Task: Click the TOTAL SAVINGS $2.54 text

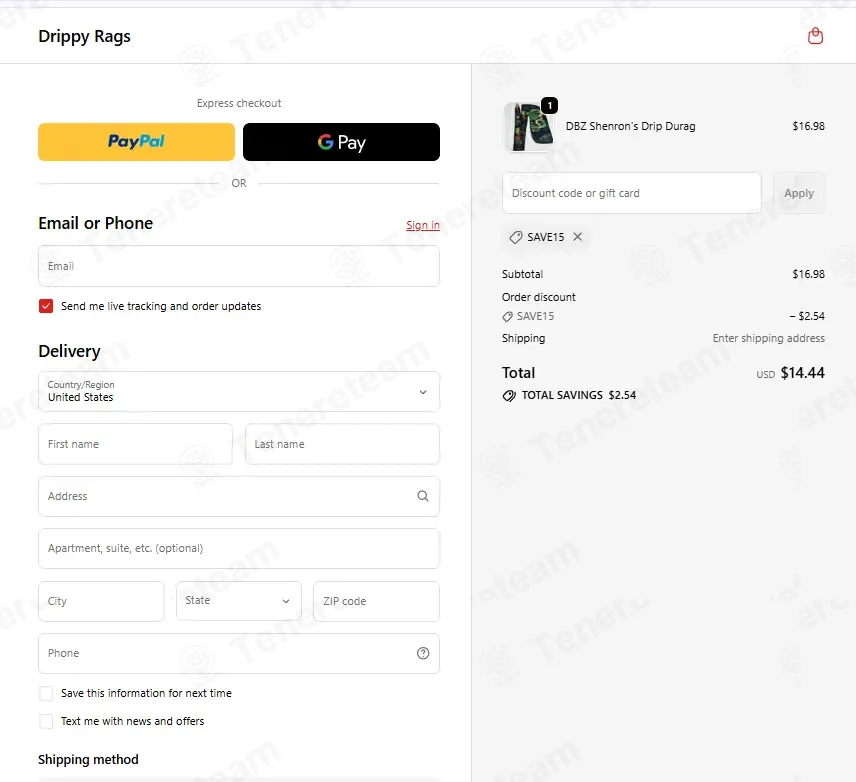Action: (579, 395)
